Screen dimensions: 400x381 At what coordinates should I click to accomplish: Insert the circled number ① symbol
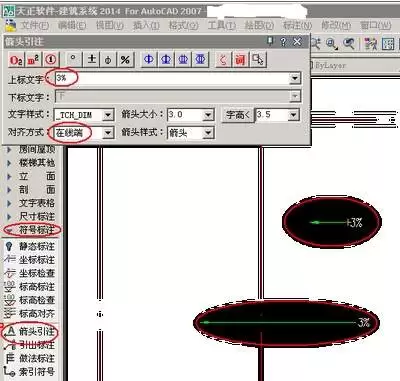50,60
